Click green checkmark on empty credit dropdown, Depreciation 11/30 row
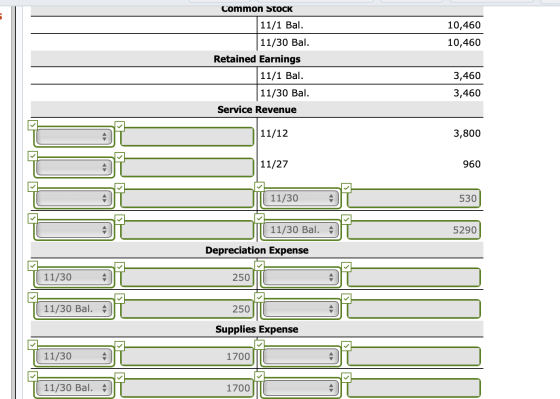This screenshot has width=560, height=399. coord(260,266)
